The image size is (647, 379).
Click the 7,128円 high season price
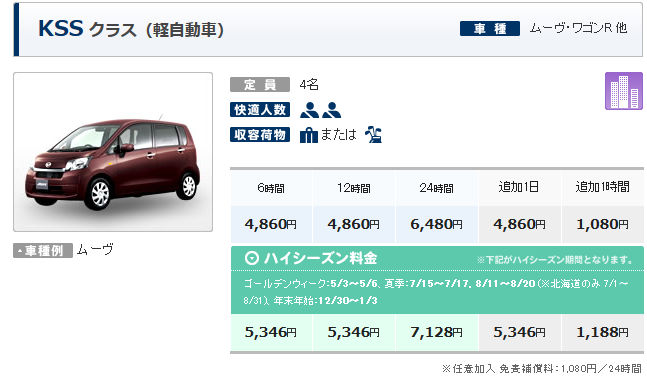pyautogui.click(x=437, y=332)
